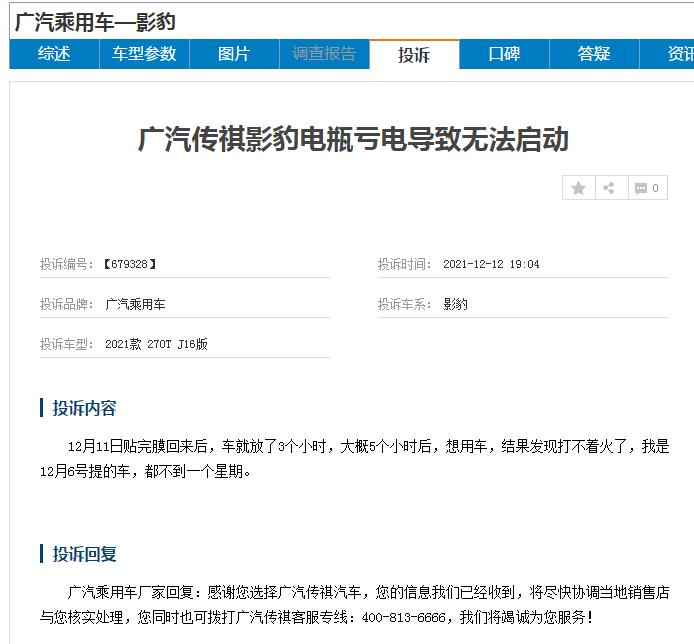Select the 投诉 tab
Viewport: 694px width, 644px height.
click(x=414, y=55)
